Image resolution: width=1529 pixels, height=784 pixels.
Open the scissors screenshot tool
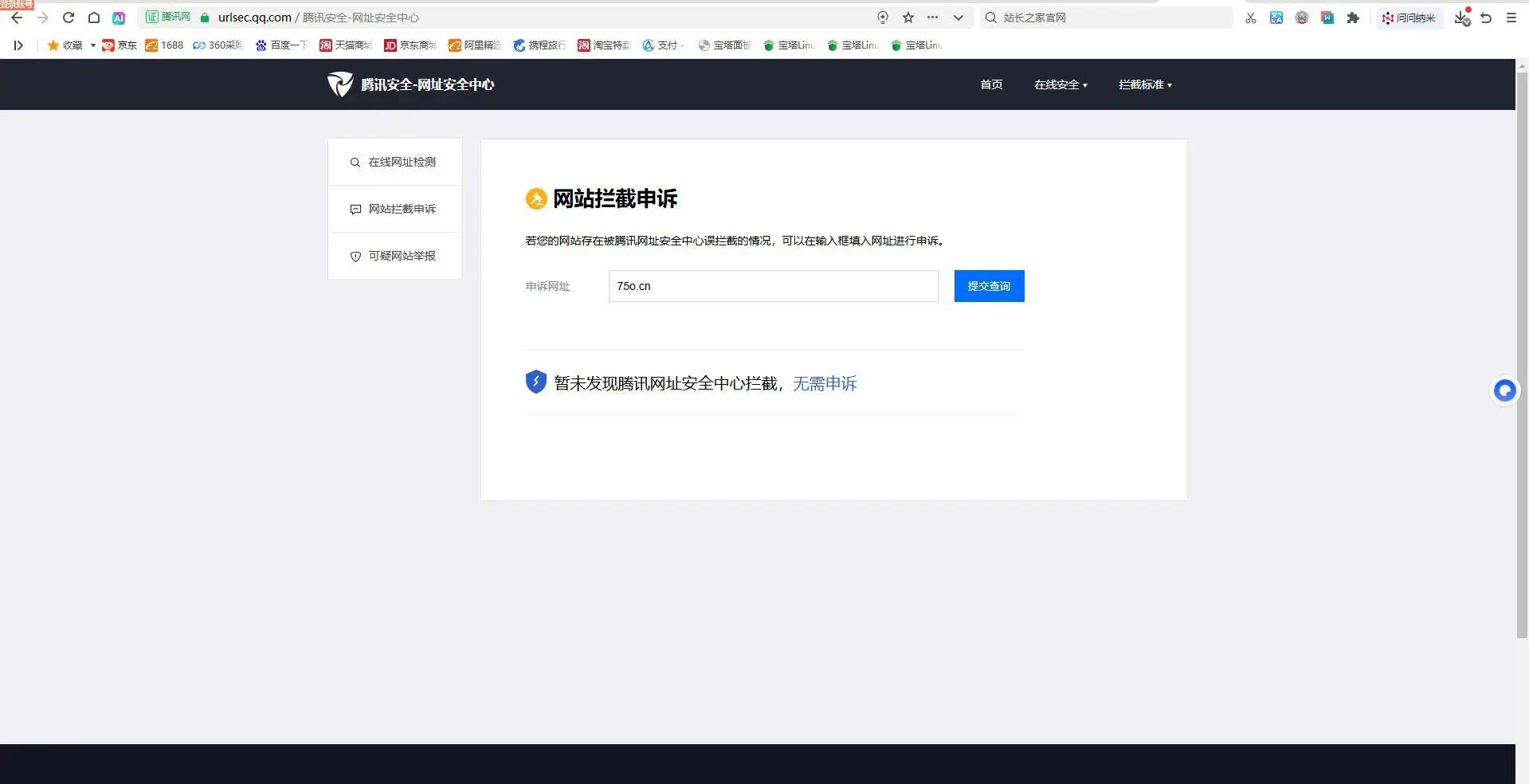point(1251,18)
